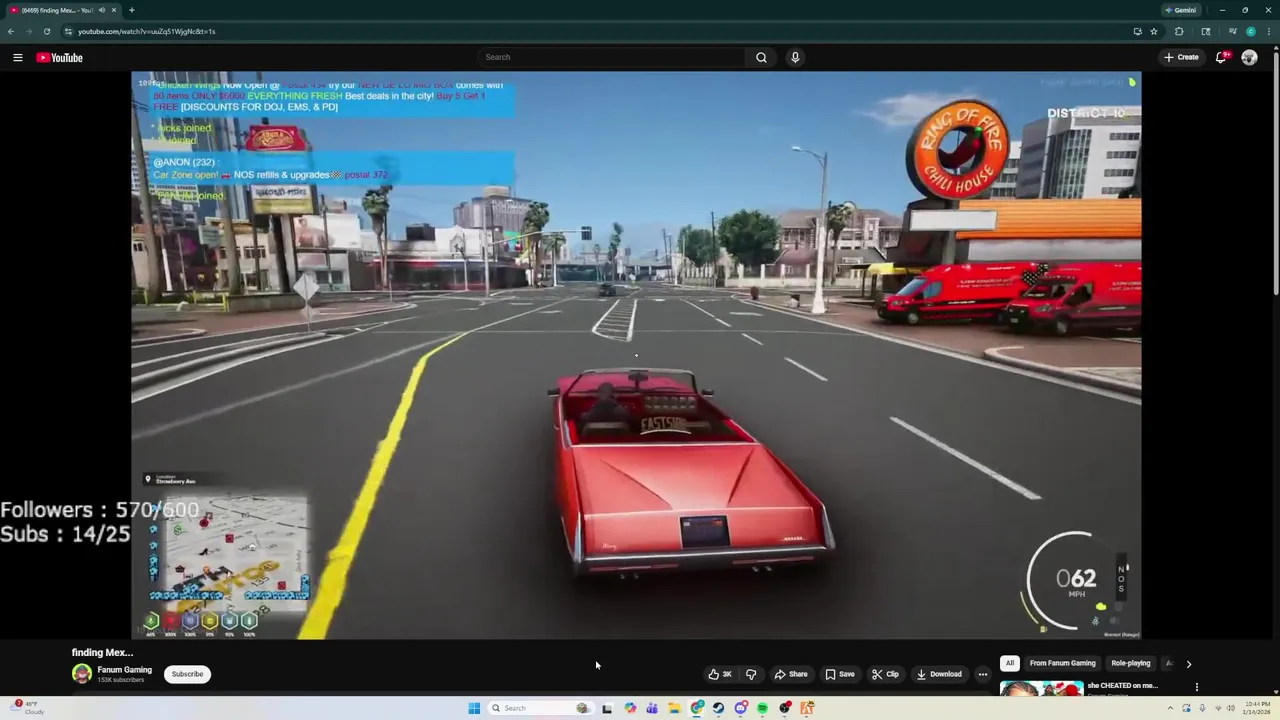Viewport: 1280px width, 720px height.
Task: Click the search magnifier button
Action: tap(761, 57)
